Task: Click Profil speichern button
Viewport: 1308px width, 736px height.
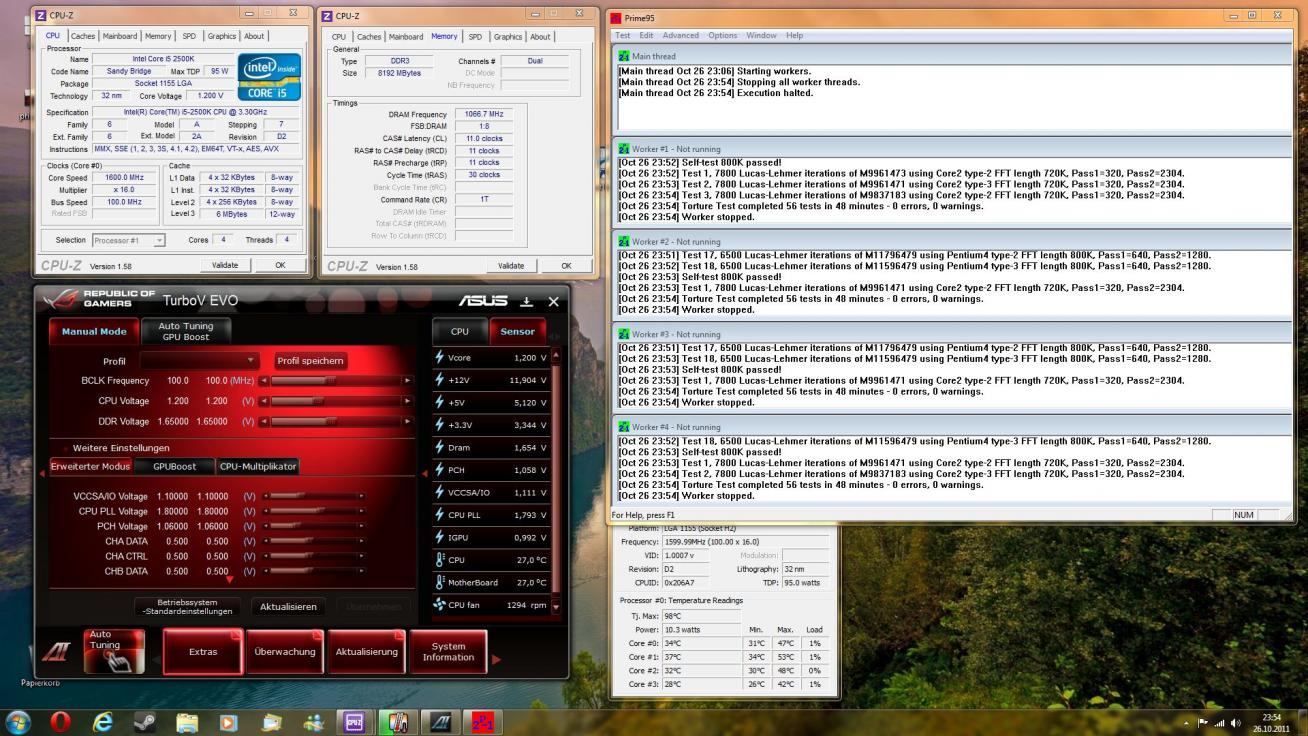Action: (310, 360)
